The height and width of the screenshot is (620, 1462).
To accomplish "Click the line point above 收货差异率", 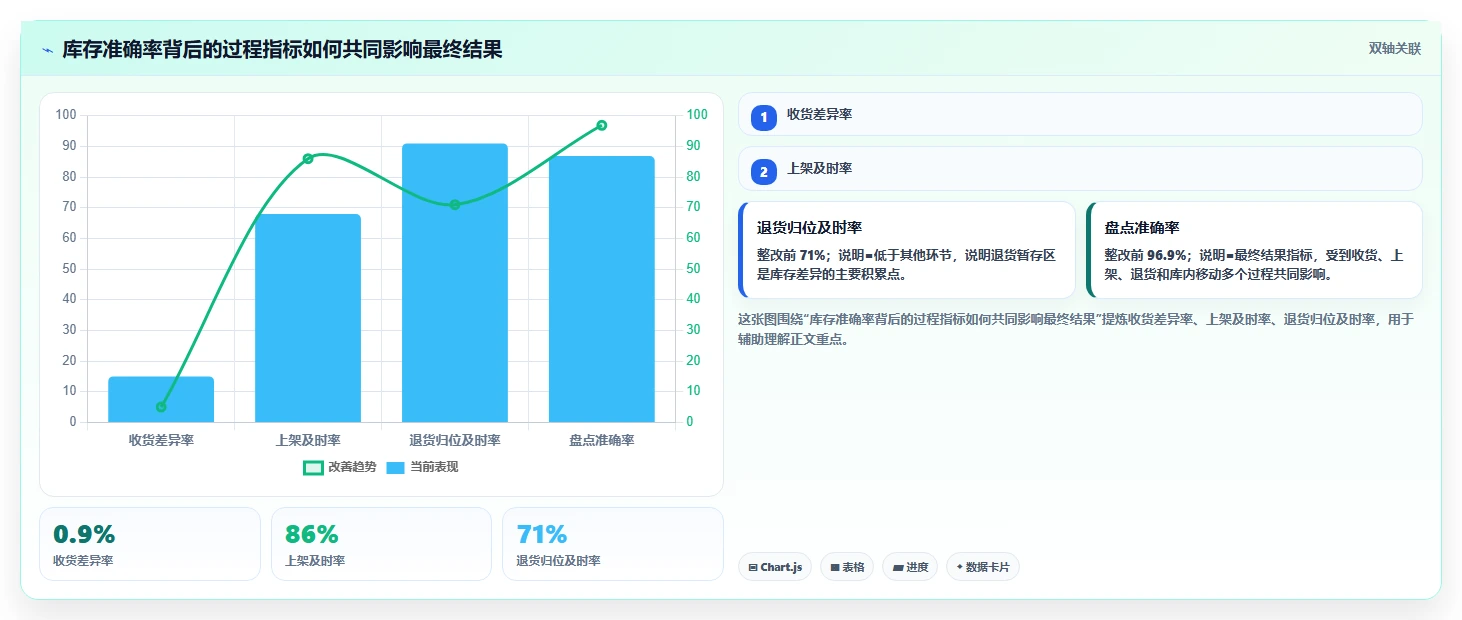I will pyautogui.click(x=161, y=407).
